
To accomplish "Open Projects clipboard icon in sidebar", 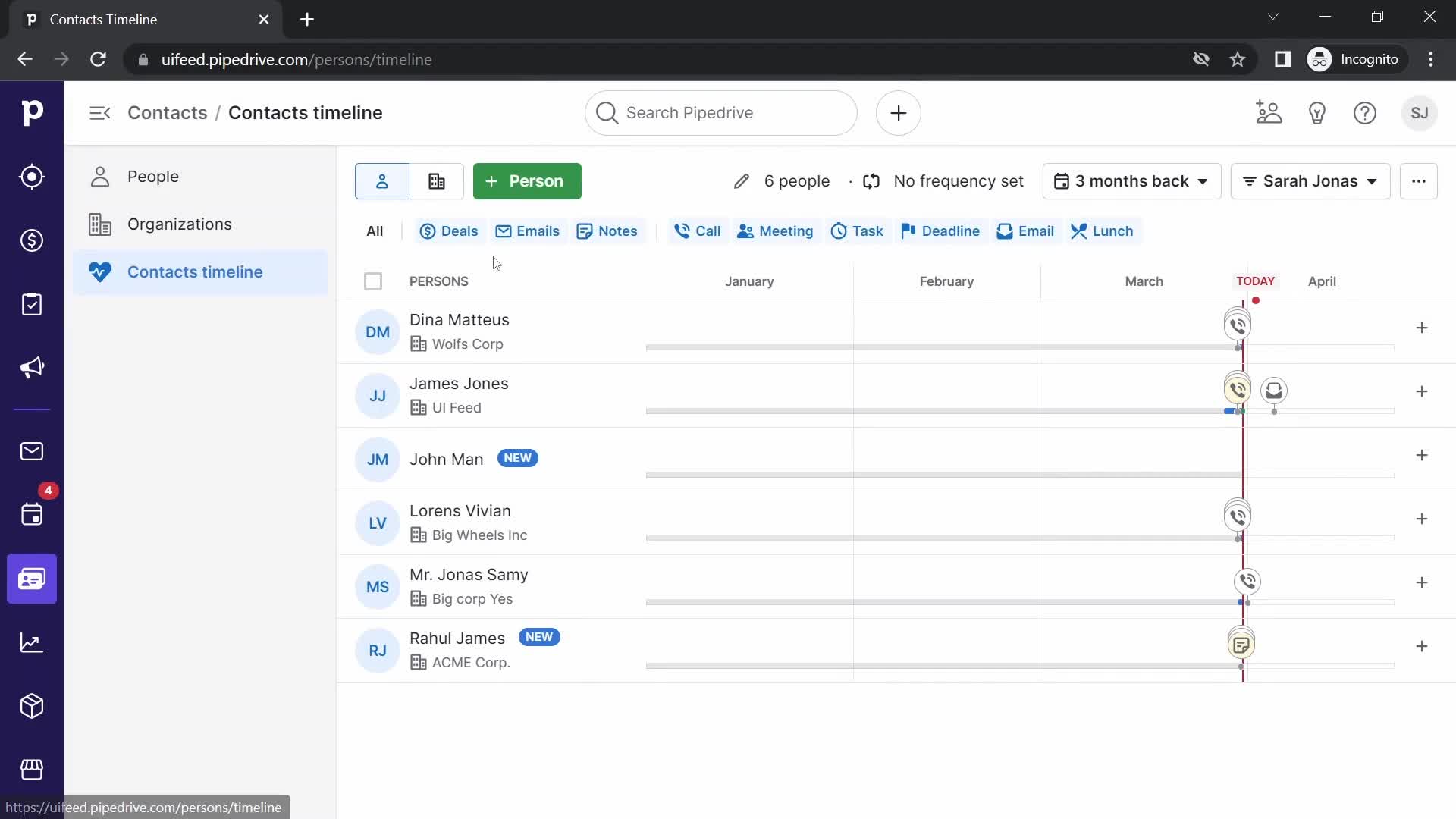I will click(x=32, y=304).
